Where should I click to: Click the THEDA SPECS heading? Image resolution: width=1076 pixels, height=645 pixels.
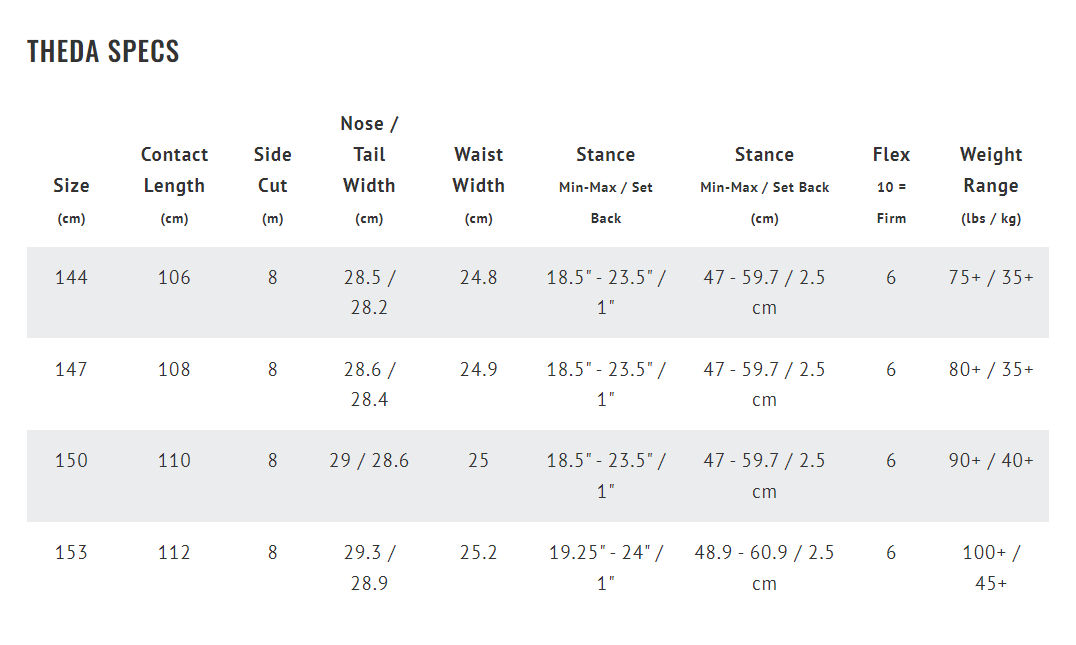point(103,51)
